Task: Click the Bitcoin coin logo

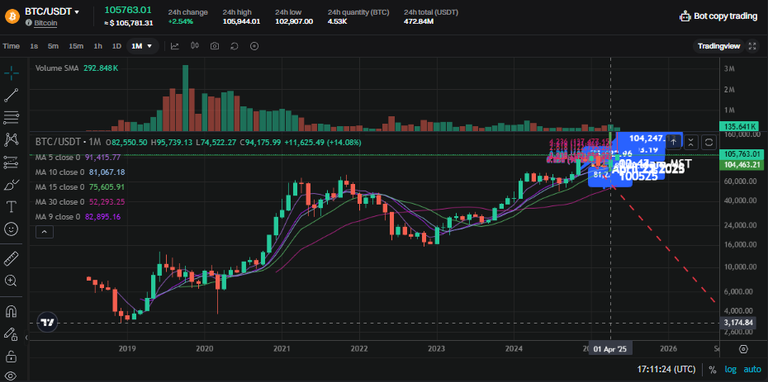Action: point(12,16)
